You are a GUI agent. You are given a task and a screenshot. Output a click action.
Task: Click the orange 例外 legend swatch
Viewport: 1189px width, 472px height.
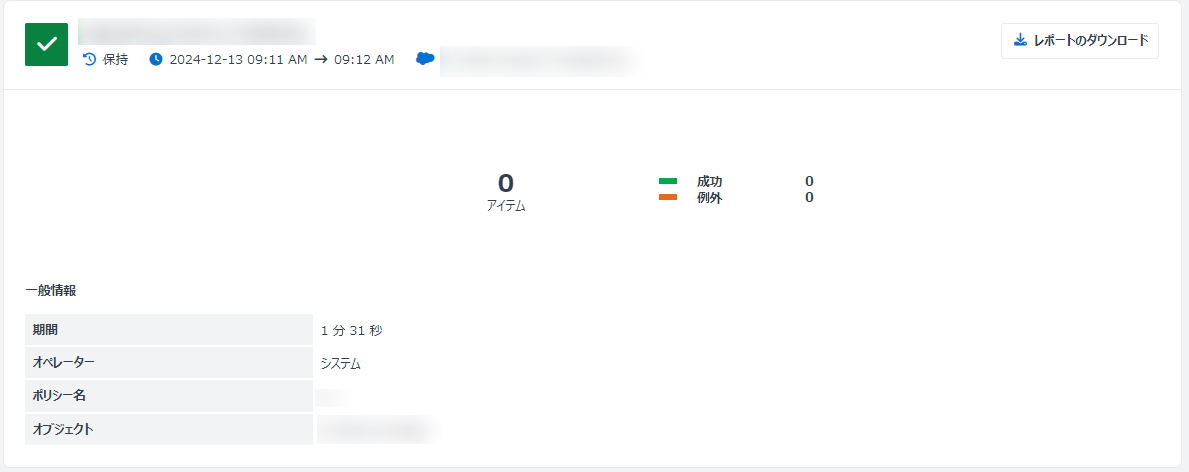(x=668, y=197)
